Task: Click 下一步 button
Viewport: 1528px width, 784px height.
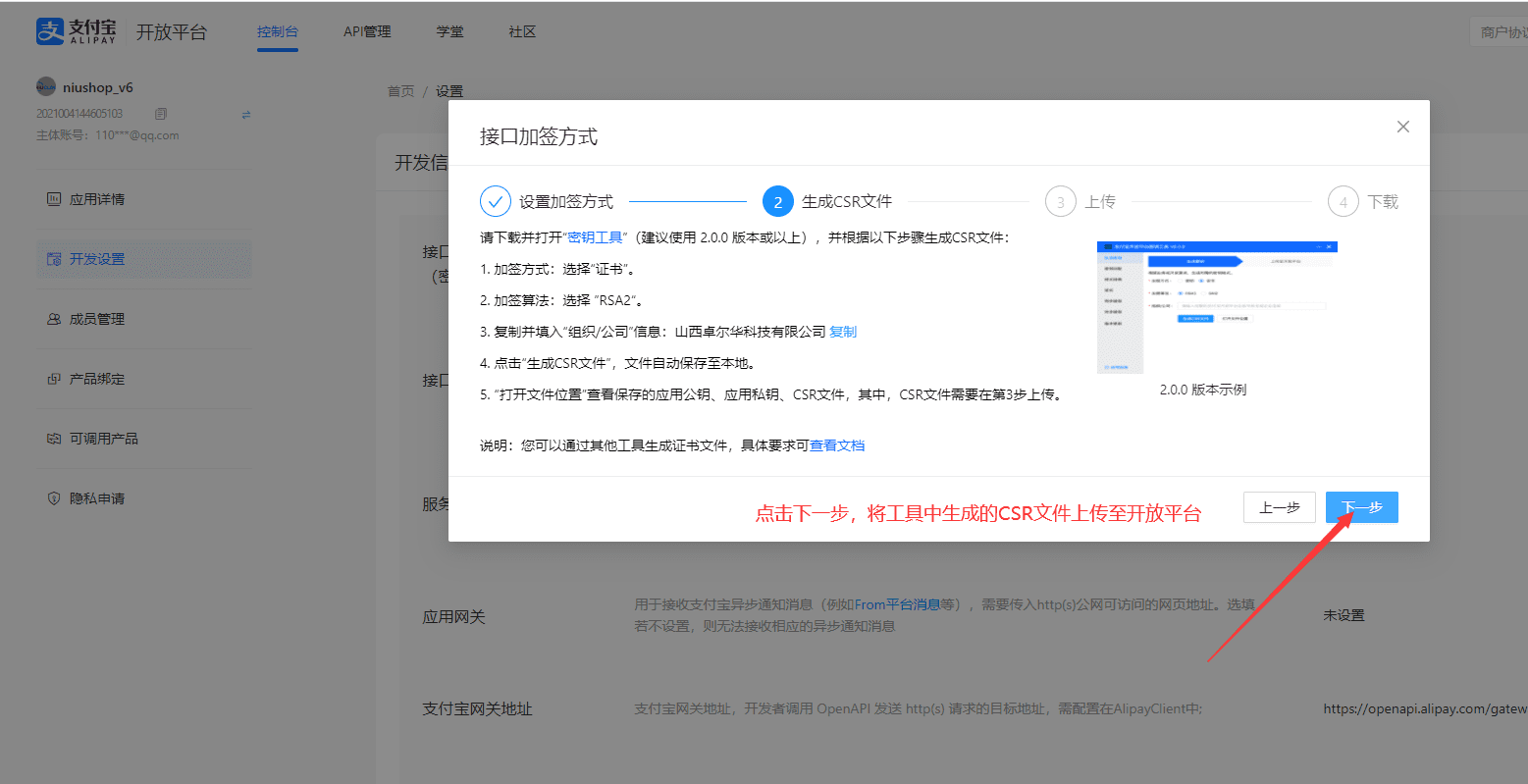Action: point(1361,507)
